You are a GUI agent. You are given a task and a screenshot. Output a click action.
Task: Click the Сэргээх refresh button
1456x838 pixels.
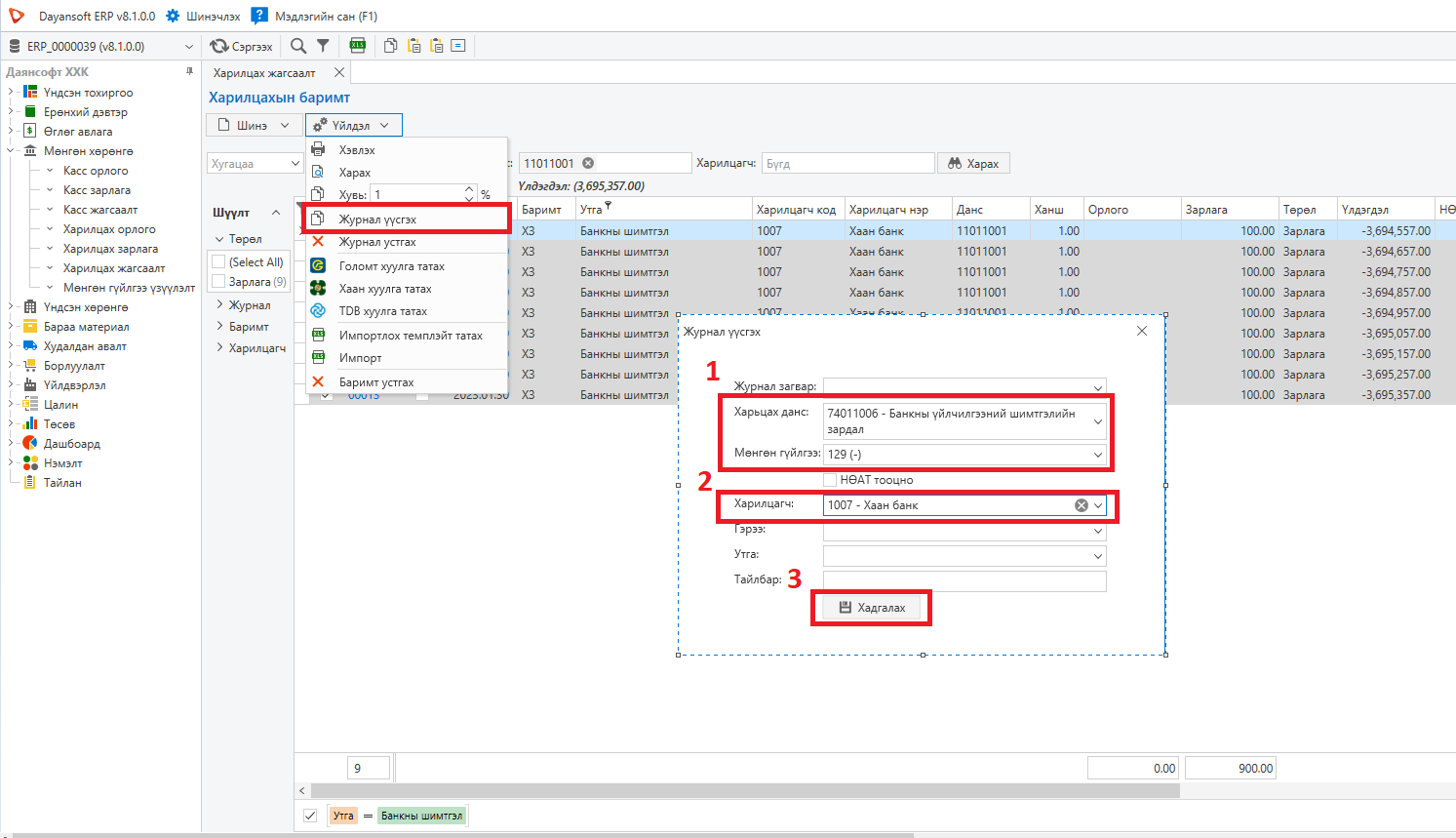pyautogui.click(x=241, y=46)
